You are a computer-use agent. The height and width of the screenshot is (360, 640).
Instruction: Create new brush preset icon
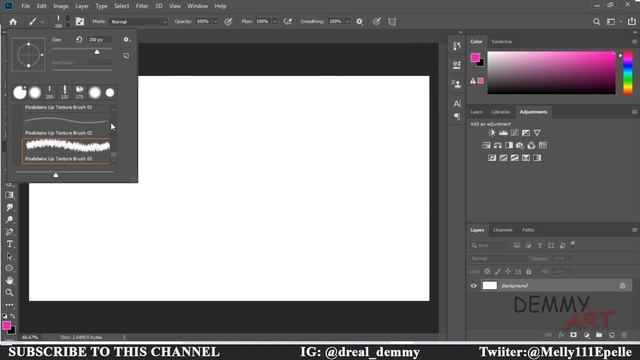126,56
